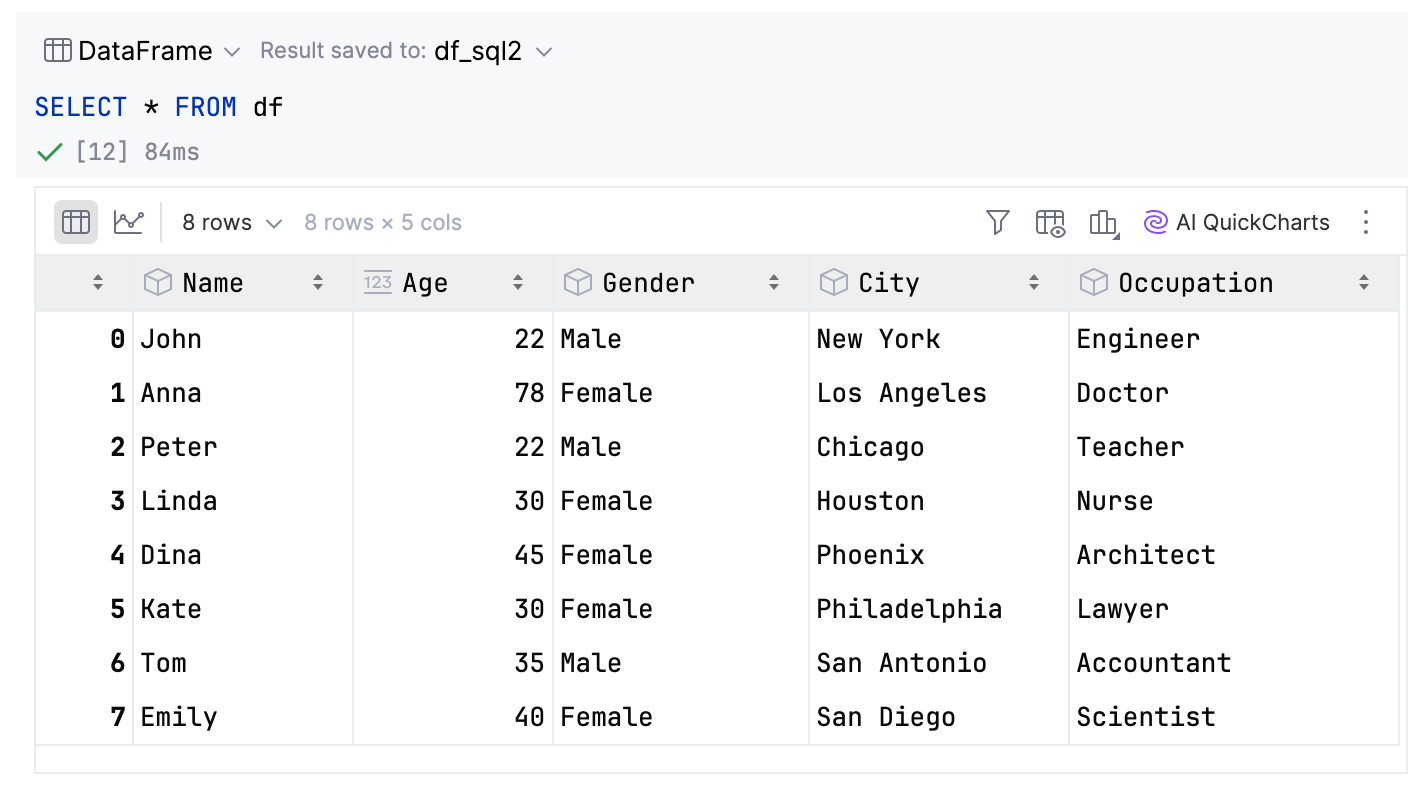Select the table view icon
Image resolution: width=1416 pixels, height=790 pixels.
coord(76,222)
